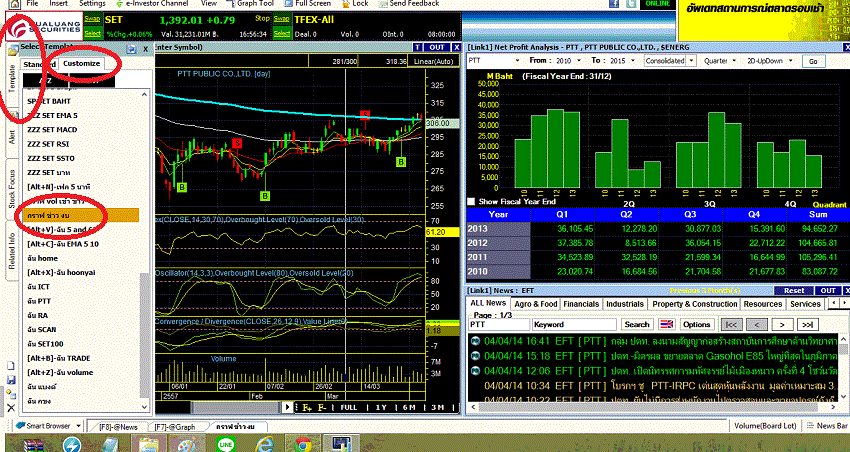This screenshot has height=452, width=850.
Task: Click the Facebook icon at top right
Action: point(614,4)
